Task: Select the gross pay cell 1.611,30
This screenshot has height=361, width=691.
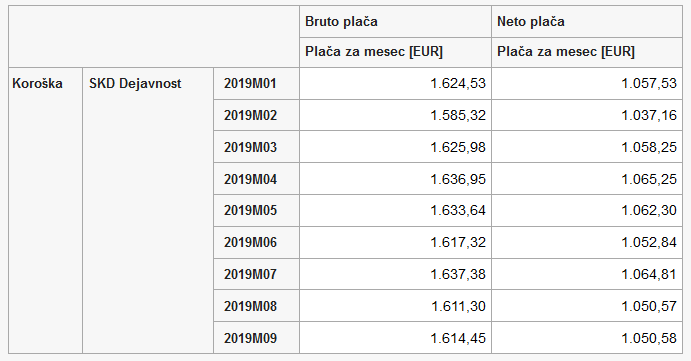Action: tap(395, 306)
